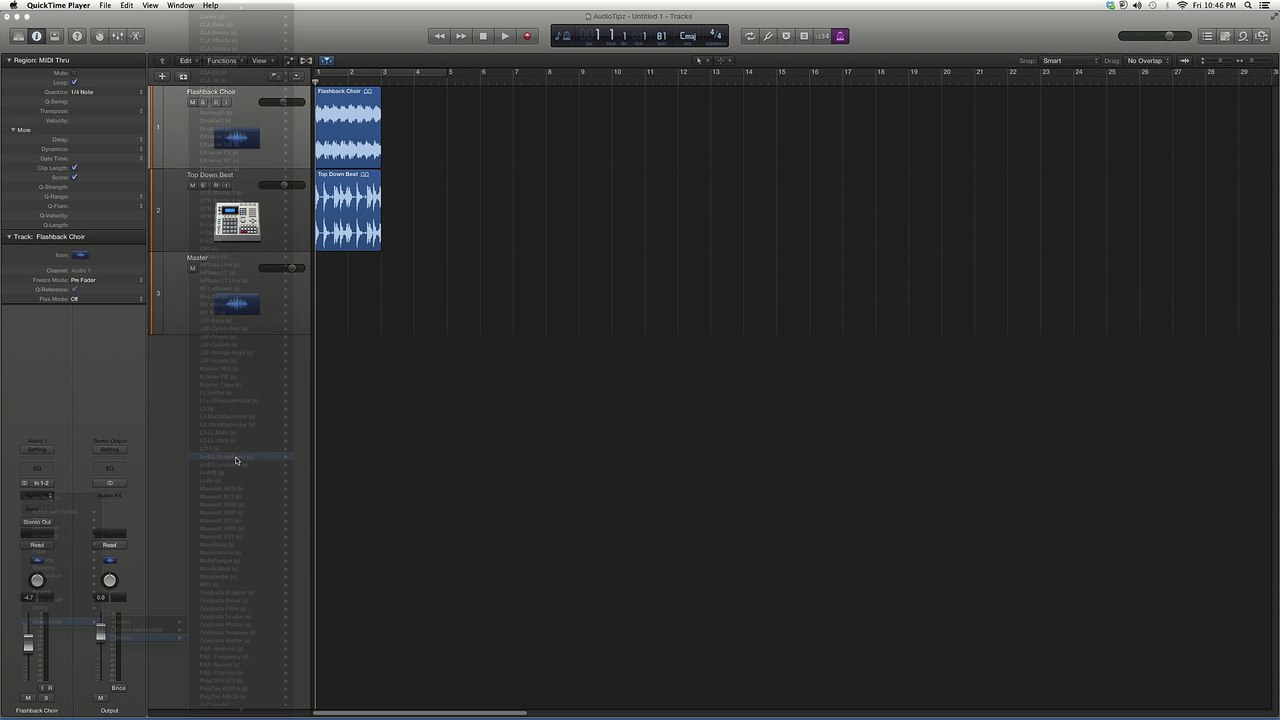Screen dimensions: 1280x720
Task: Toggle the Score checkbox
Action: coord(74,177)
